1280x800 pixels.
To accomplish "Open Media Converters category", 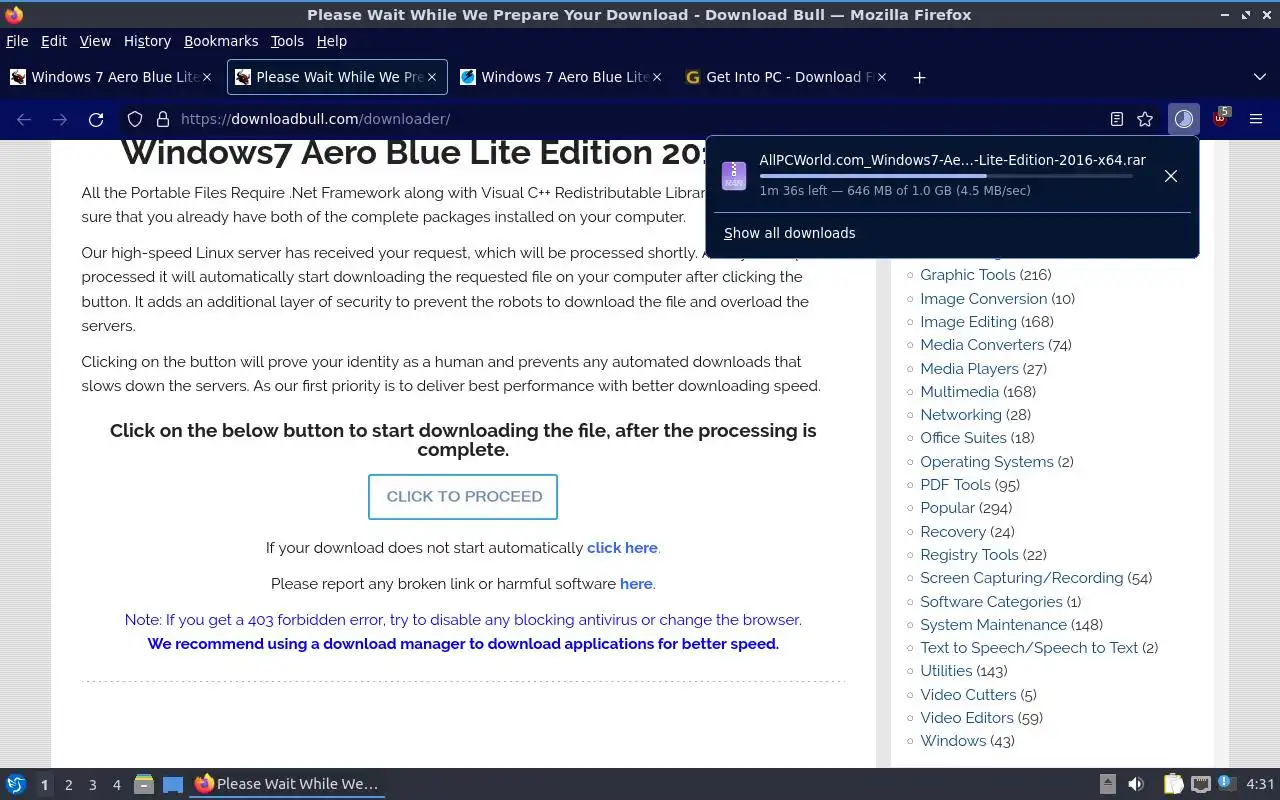I will [982, 345].
